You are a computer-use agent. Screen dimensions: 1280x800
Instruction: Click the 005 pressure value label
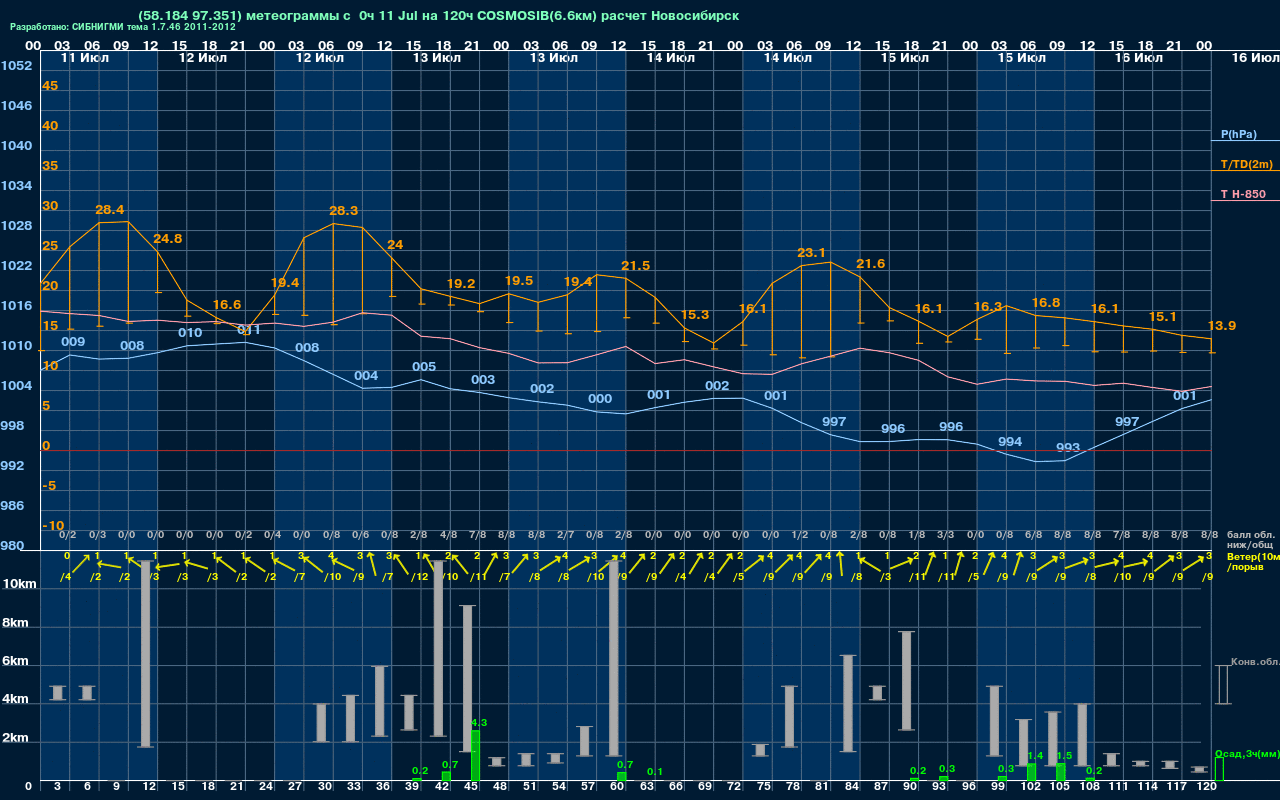click(424, 367)
